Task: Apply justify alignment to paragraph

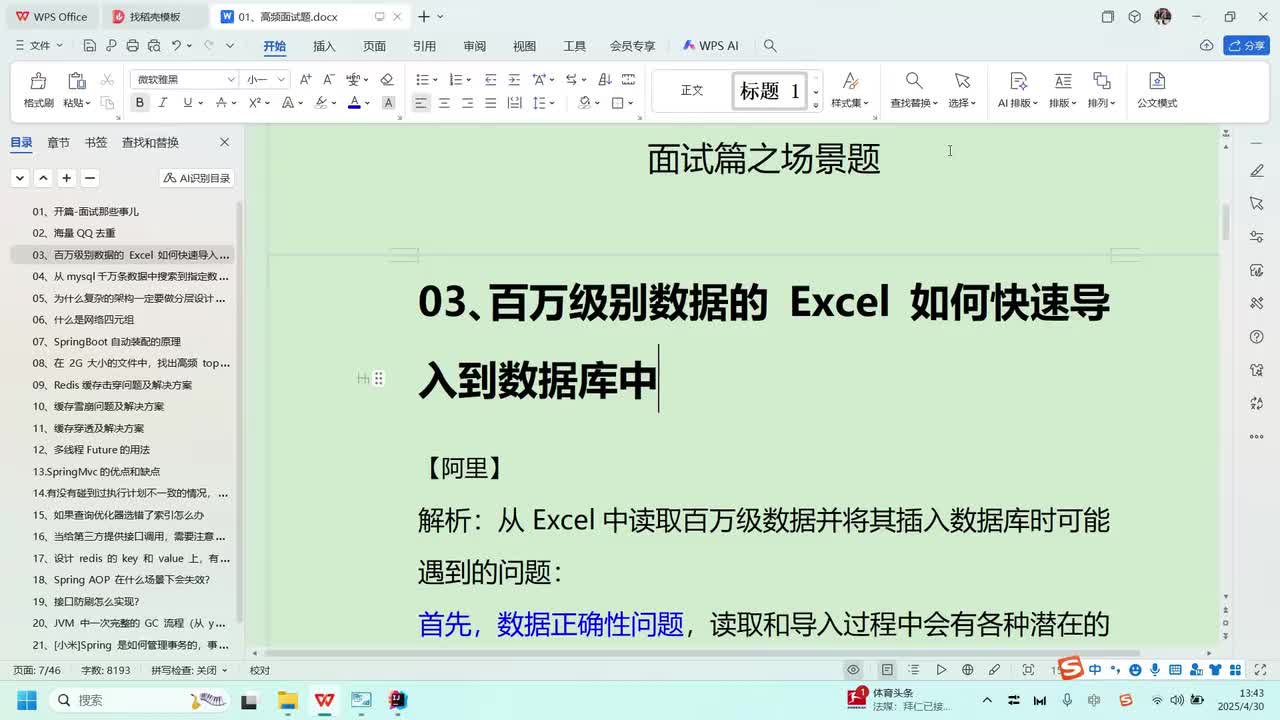Action: 490,103
